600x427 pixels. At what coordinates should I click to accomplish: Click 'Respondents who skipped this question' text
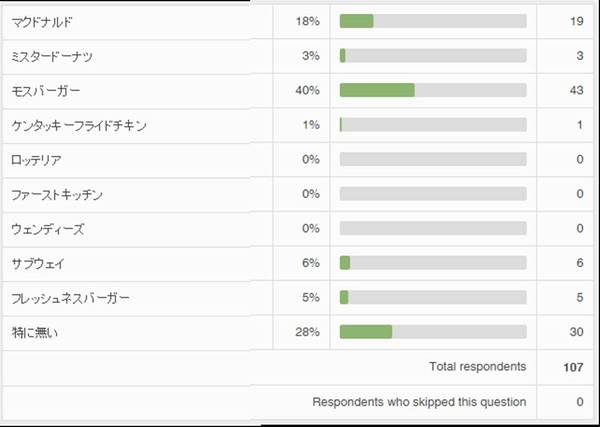pyautogui.click(x=419, y=402)
